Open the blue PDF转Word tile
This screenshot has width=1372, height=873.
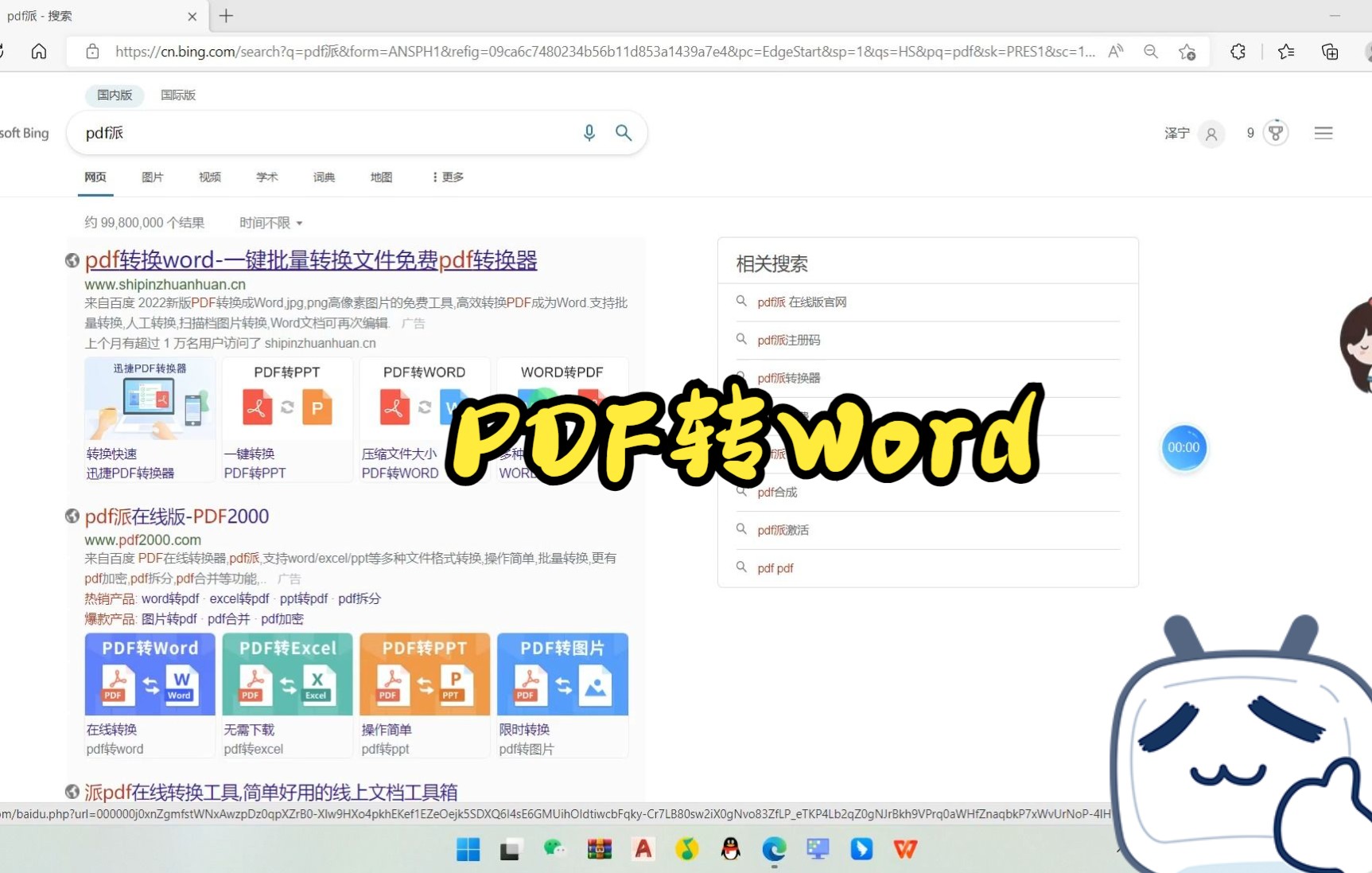[150, 674]
